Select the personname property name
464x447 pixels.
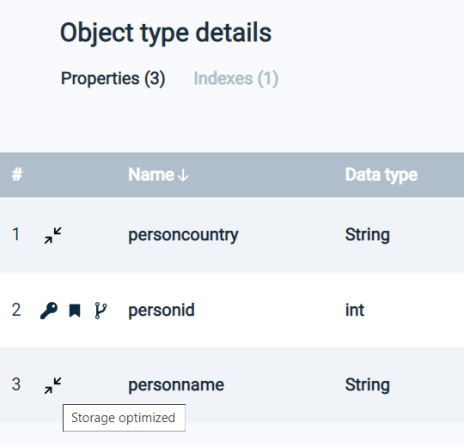click(x=176, y=385)
